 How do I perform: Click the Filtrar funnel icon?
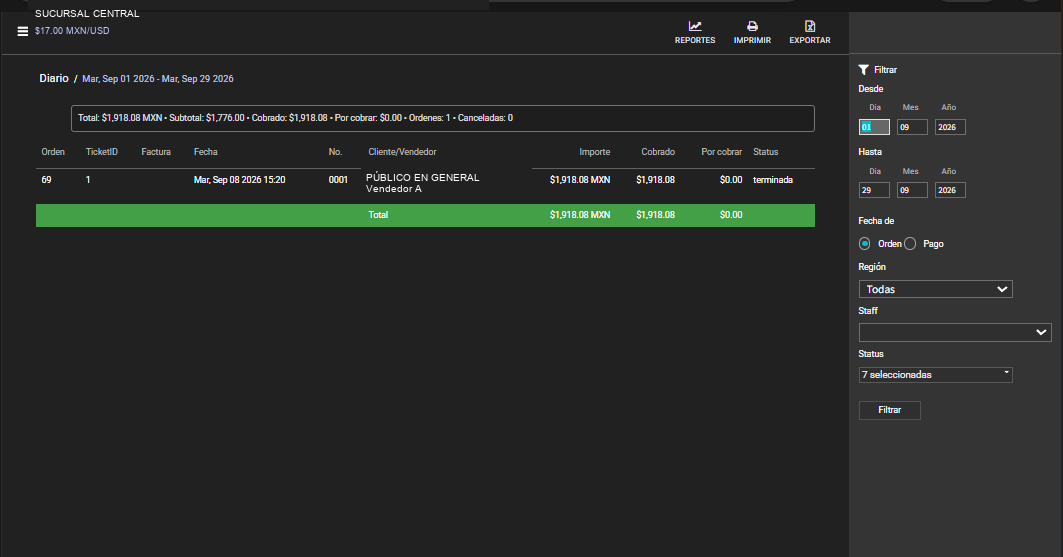pos(863,70)
